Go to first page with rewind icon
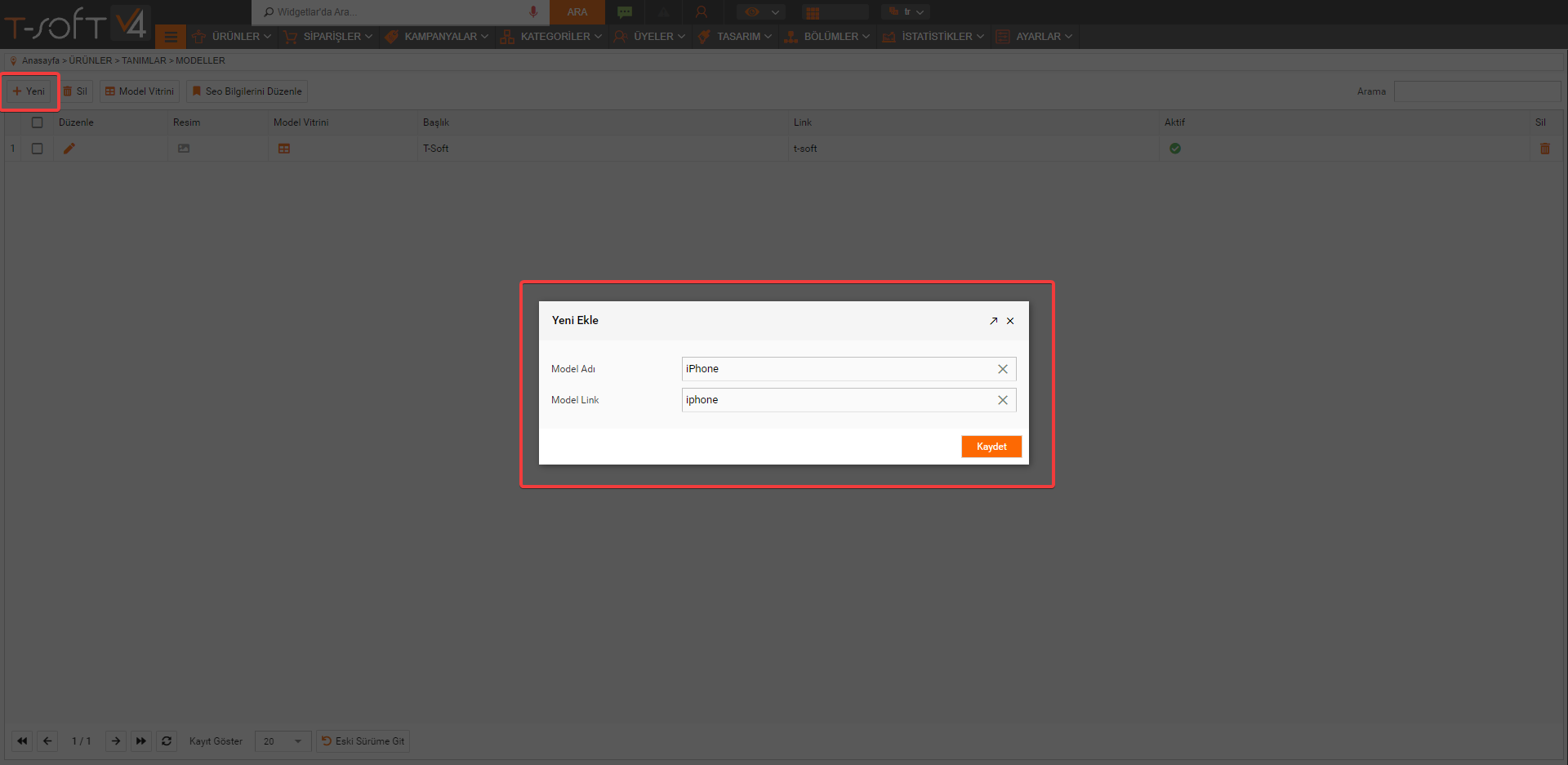 (22, 741)
